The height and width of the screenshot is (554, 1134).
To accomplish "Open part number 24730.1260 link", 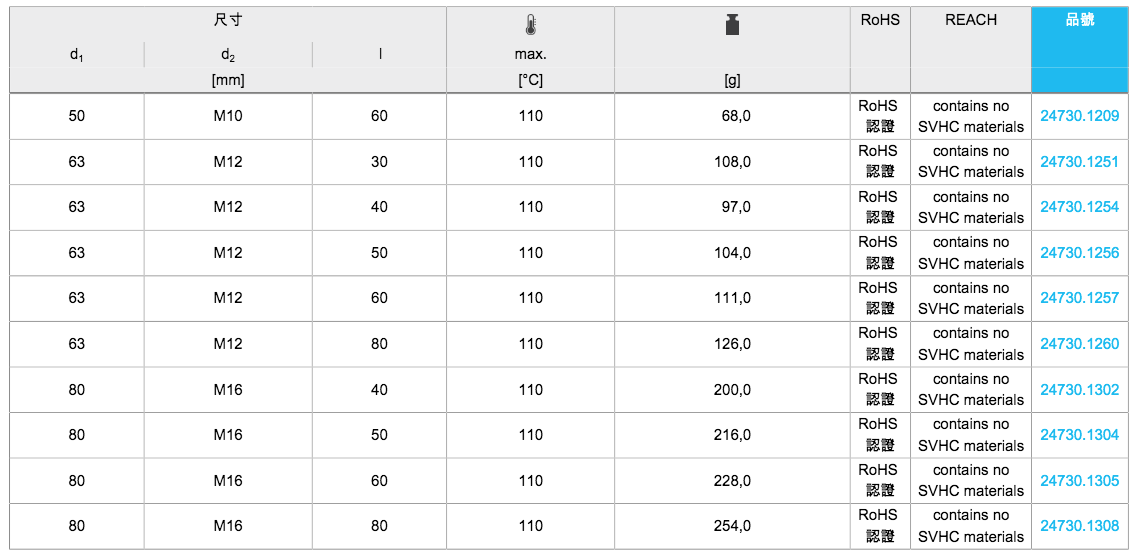I will 1079,344.
